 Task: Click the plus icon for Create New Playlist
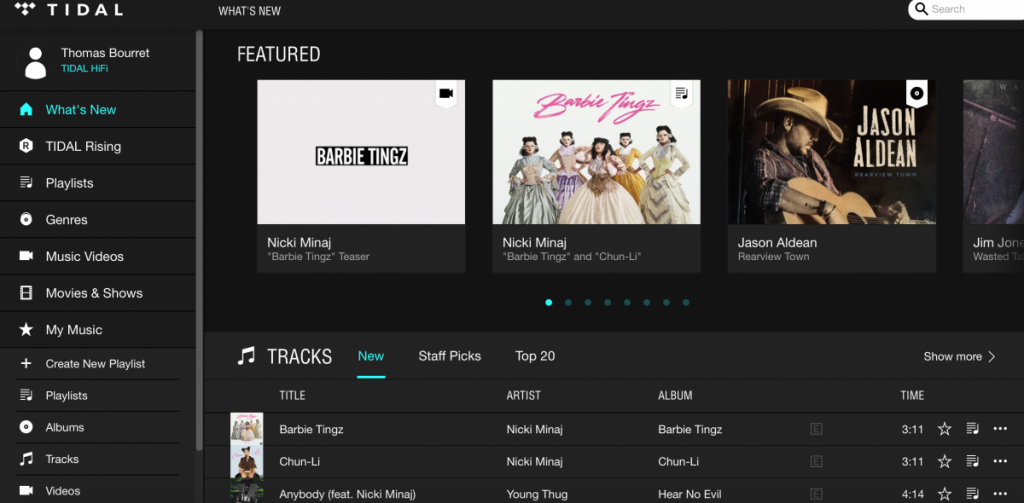[x=26, y=363]
